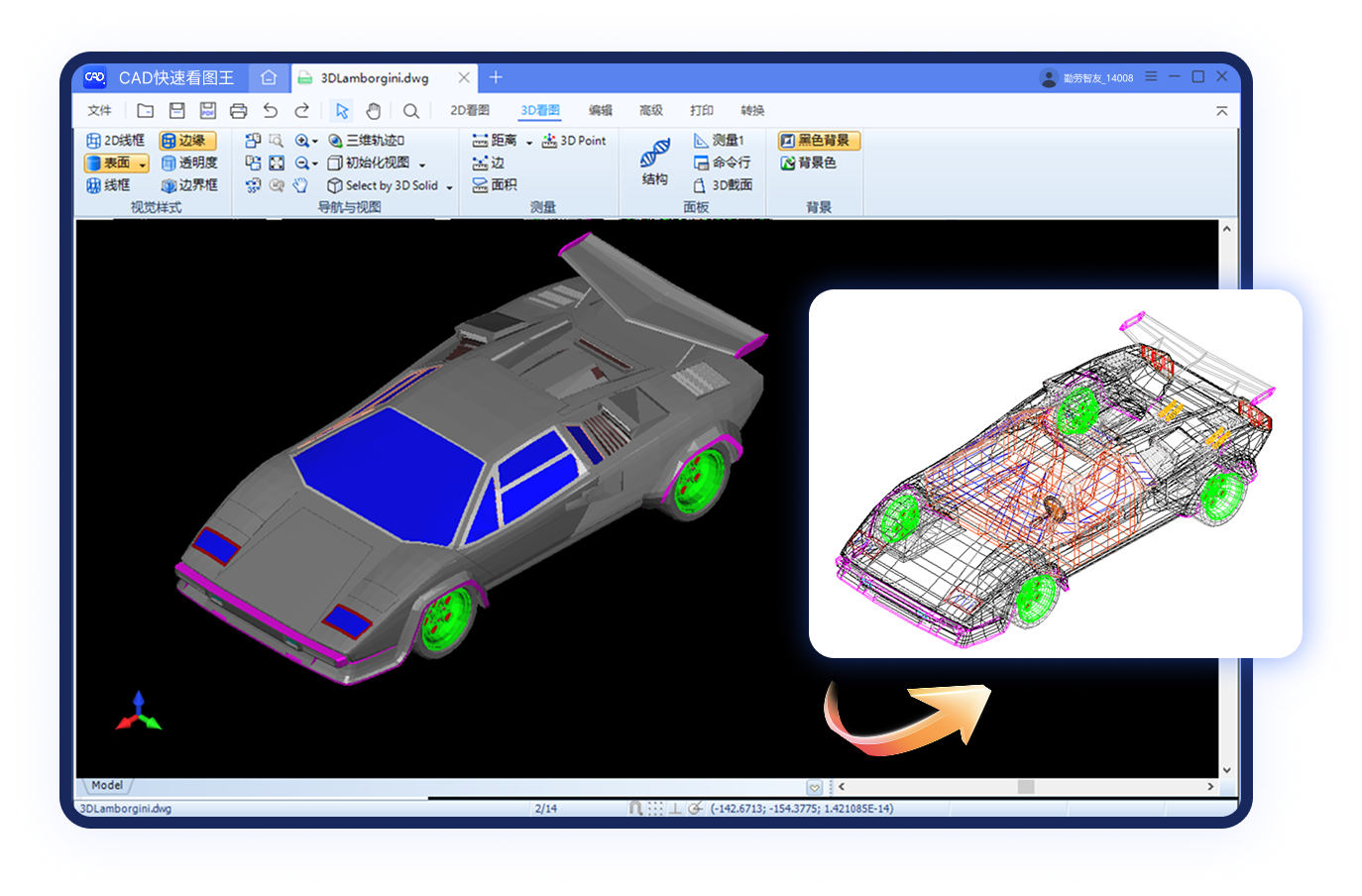Image resolution: width=1362 pixels, height=896 pixels.
Task: Toggle the tracking icon beside the coordinates
Action: 696,809
